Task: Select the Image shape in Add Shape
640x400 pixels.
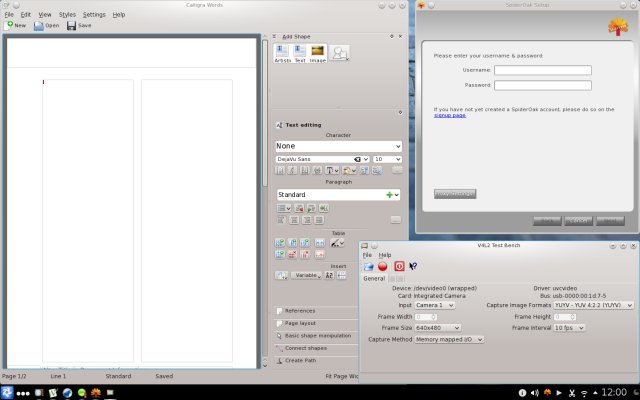Action: pyautogui.click(x=317, y=53)
